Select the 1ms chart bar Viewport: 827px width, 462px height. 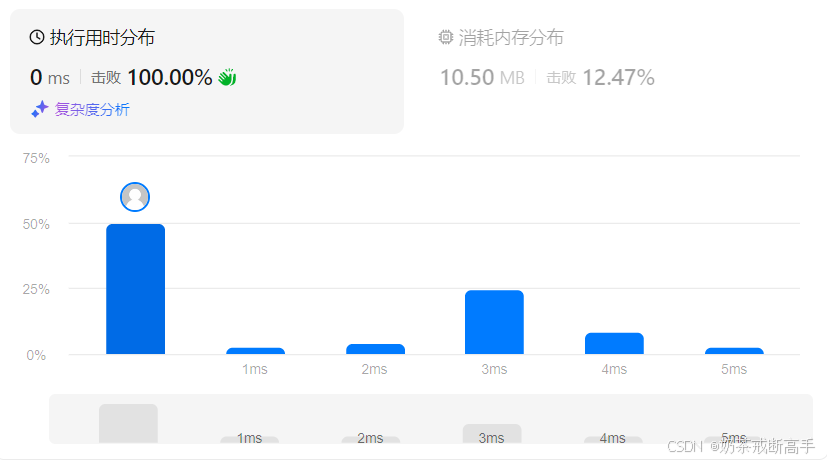click(255, 351)
